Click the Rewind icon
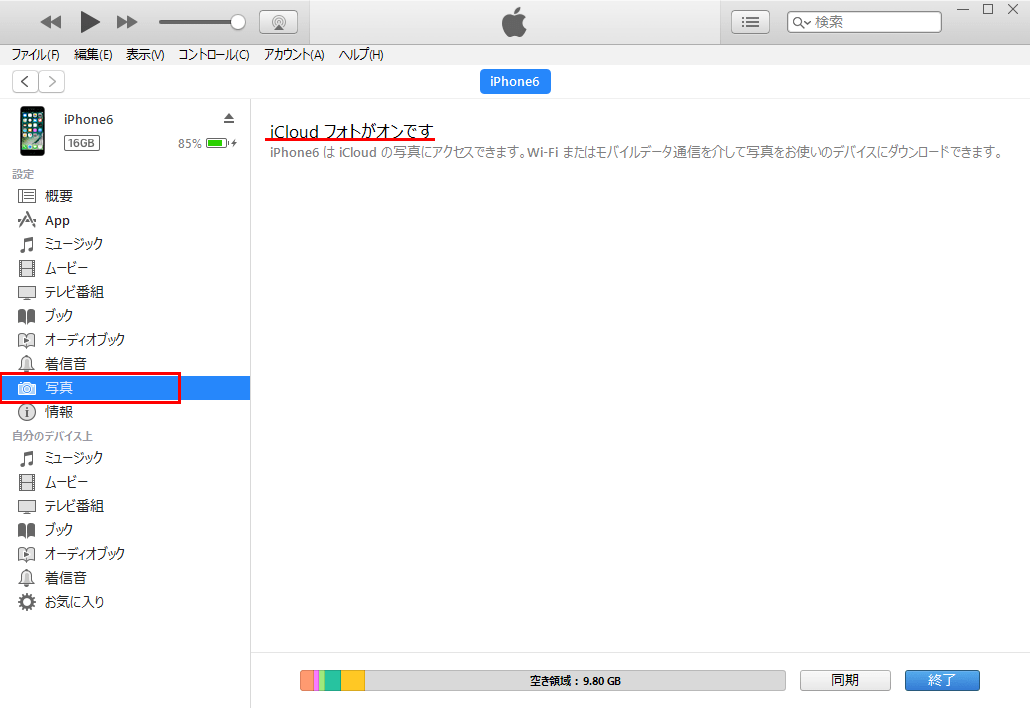This screenshot has height=708, width=1030. click(50, 21)
